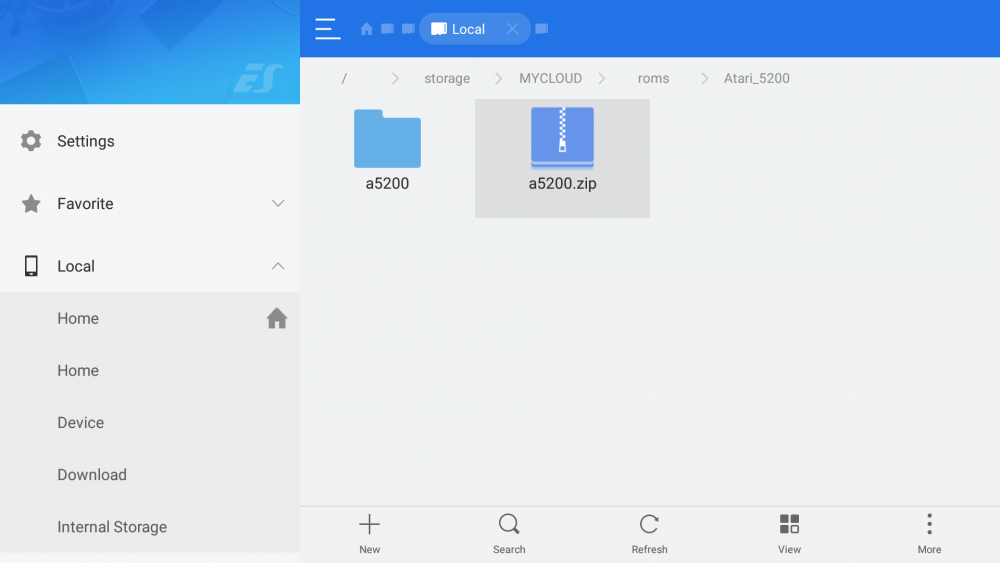Go to the home window tab icon
This screenshot has height=563, width=1000.
(366, 29)
